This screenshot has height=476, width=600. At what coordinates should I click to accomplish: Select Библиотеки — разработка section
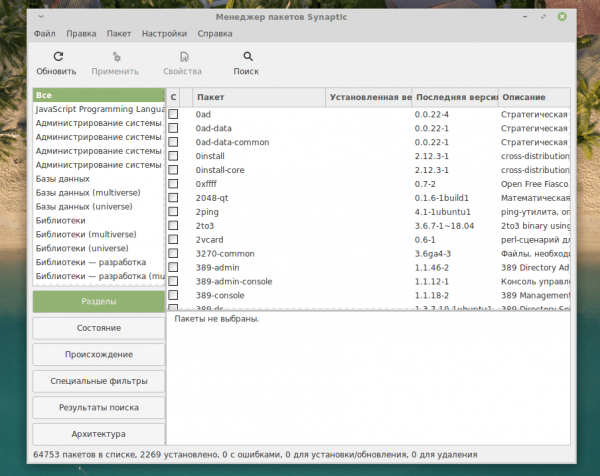pyautogui.click(x=99, y=262)
